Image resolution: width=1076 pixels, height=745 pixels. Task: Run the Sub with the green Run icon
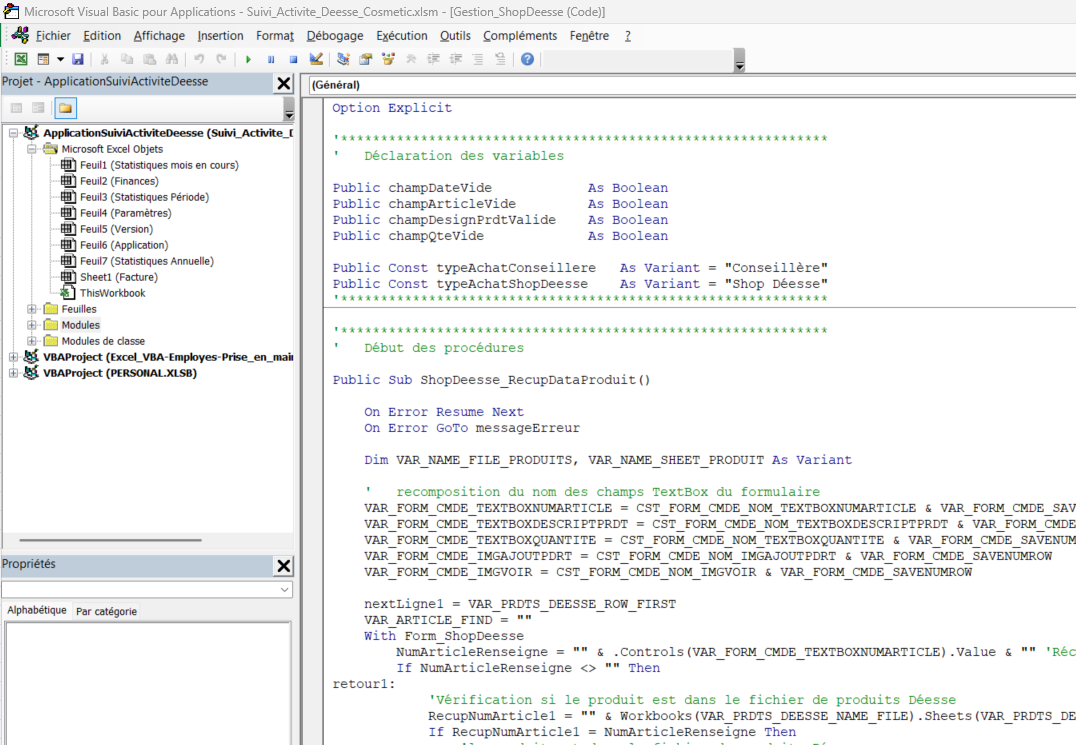click(x=247, y=58)
